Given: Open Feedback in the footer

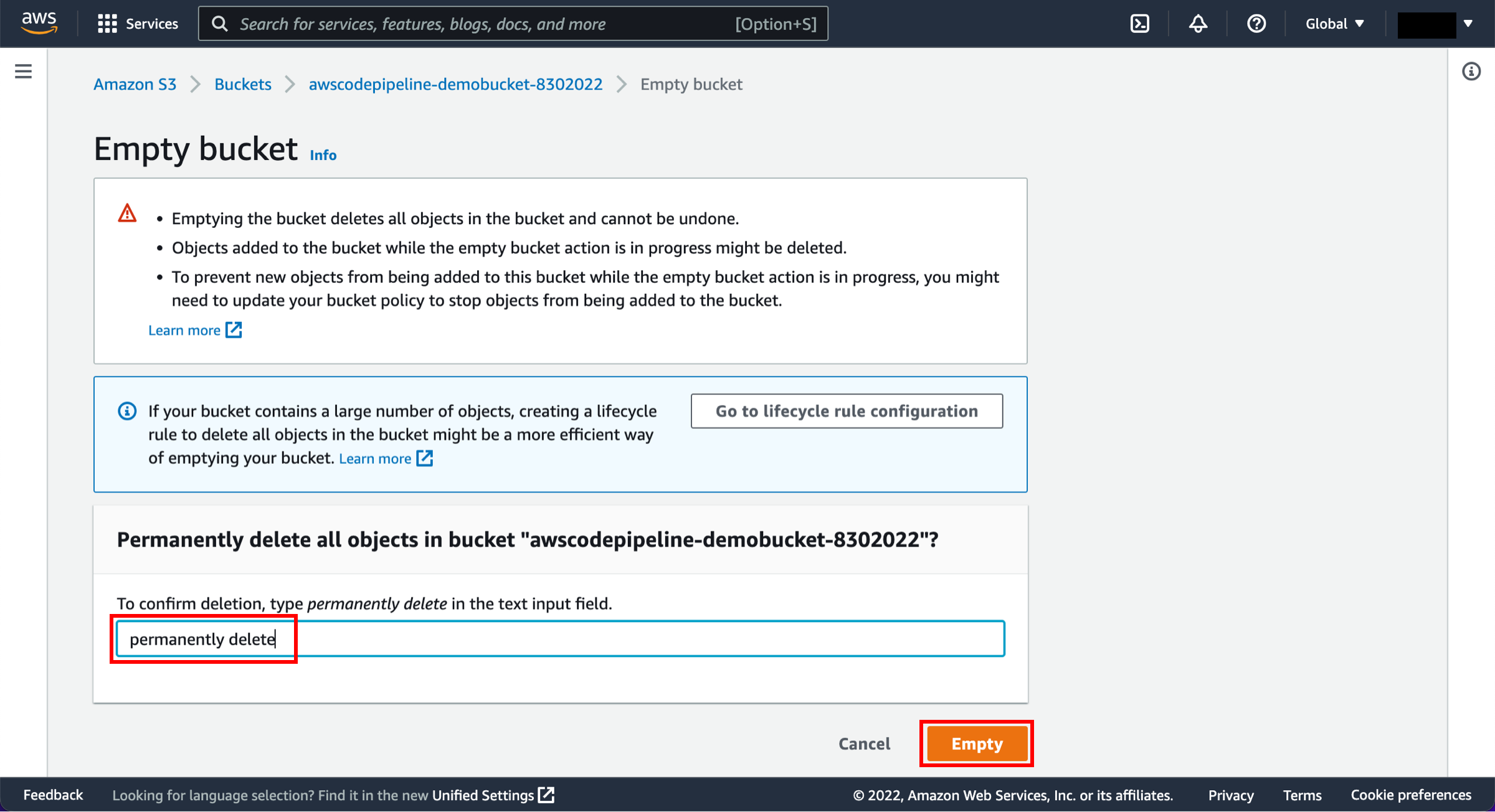Looking at the screenshot, I should 53,795.
